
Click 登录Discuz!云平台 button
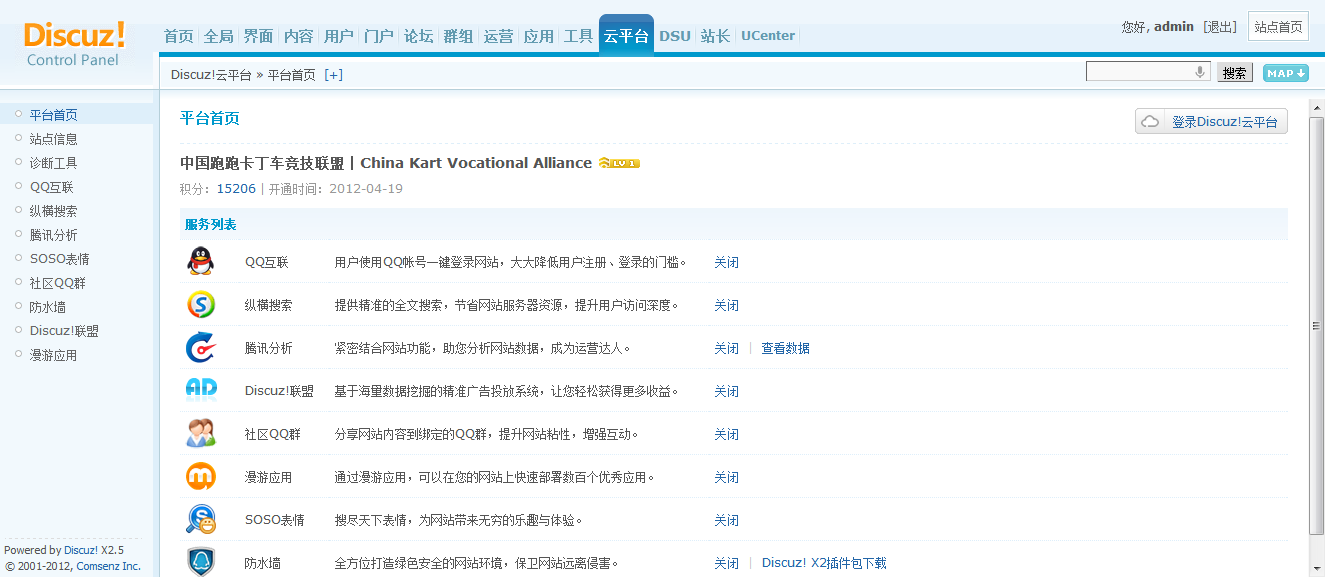pyautogui.click(x=1212, y=122)
